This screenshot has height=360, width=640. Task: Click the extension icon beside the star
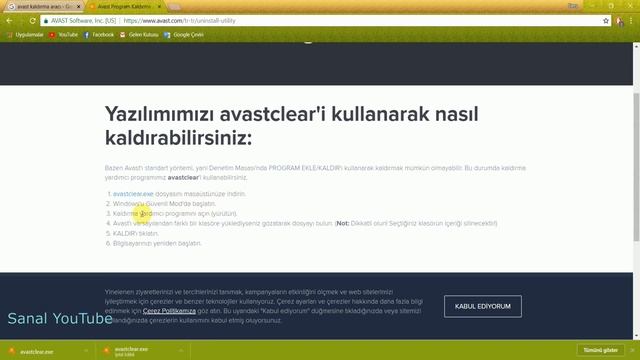pyautogui.click(x=620, y=21)
